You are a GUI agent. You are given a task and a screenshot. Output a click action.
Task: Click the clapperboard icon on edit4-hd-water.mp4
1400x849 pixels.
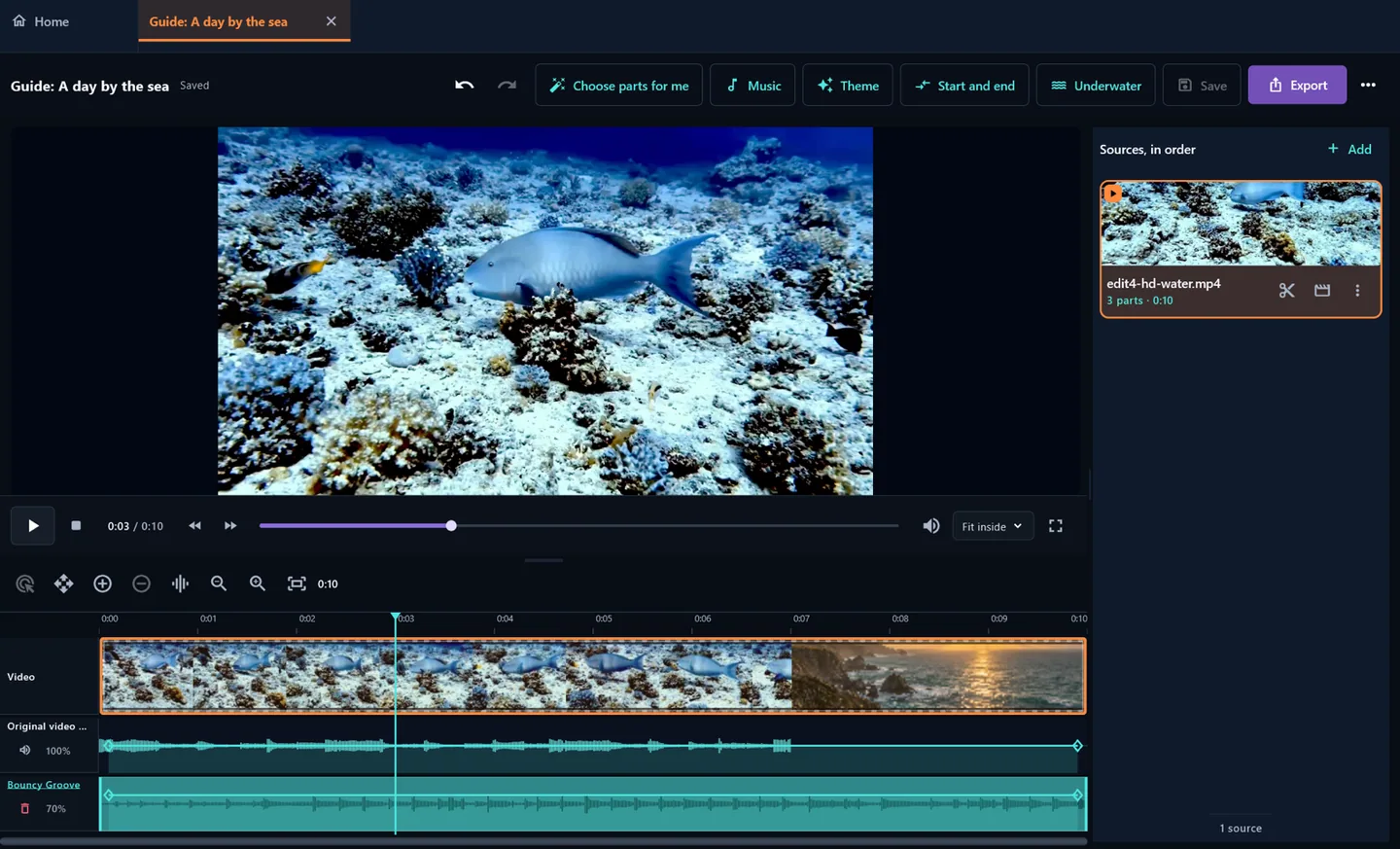click(x=1322, y=291)
